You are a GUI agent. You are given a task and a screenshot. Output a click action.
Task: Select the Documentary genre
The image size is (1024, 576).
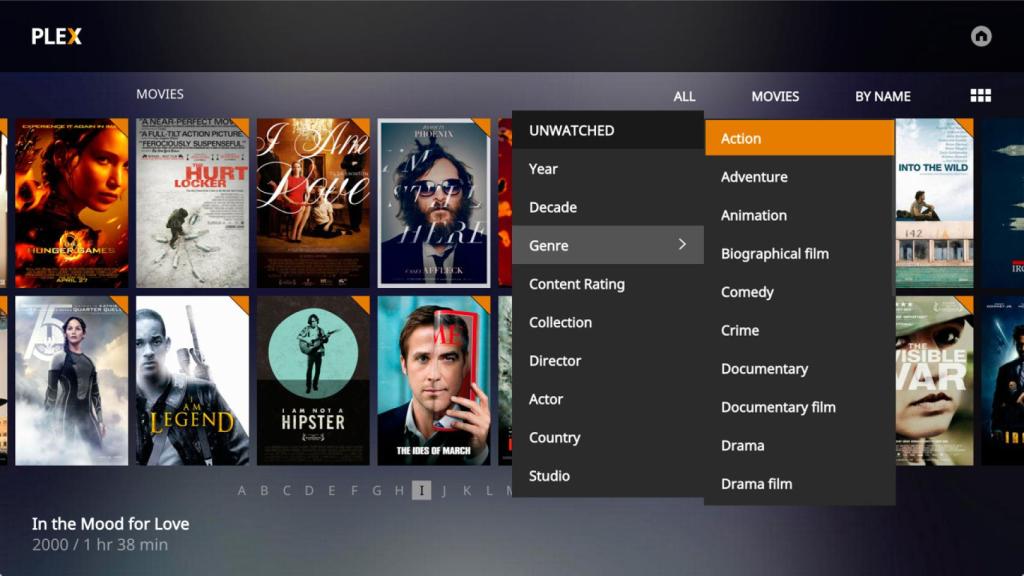click(x=765, y=368)
